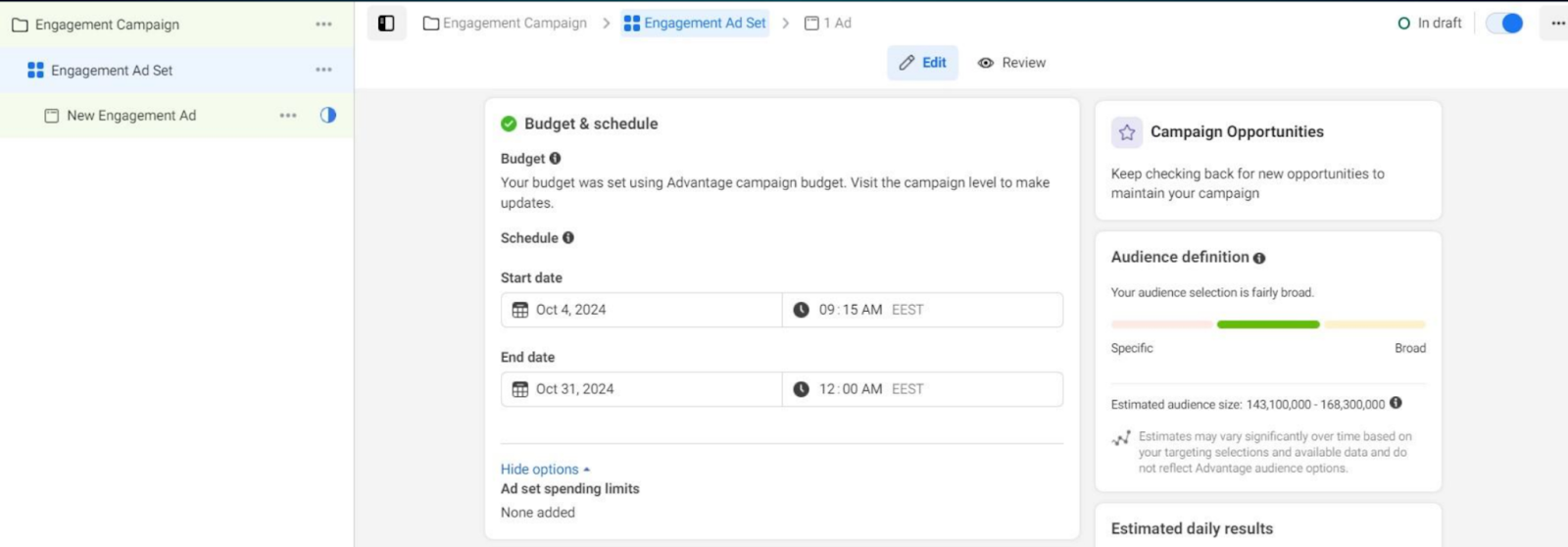
Task: Go to Engagement Campaign breadcrumb
Action: [505, 24]
